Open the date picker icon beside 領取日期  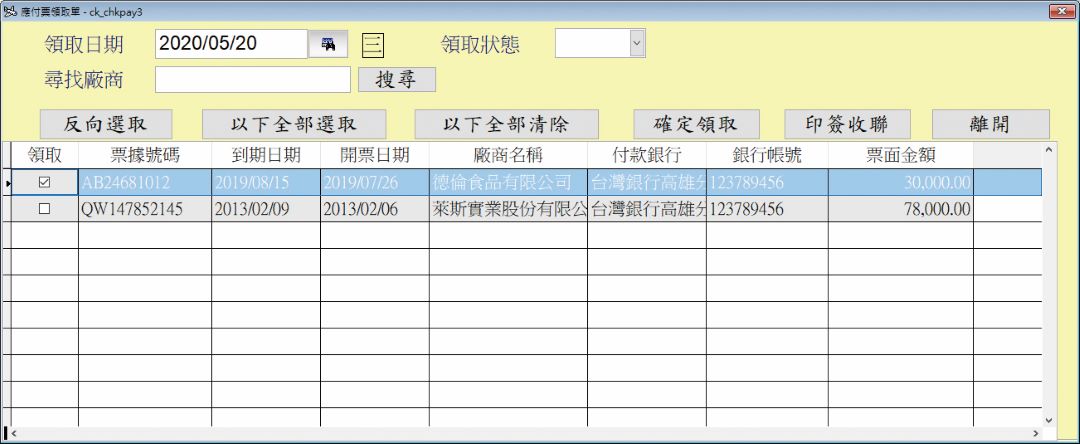pyautogui.click(x=328, y=44)
